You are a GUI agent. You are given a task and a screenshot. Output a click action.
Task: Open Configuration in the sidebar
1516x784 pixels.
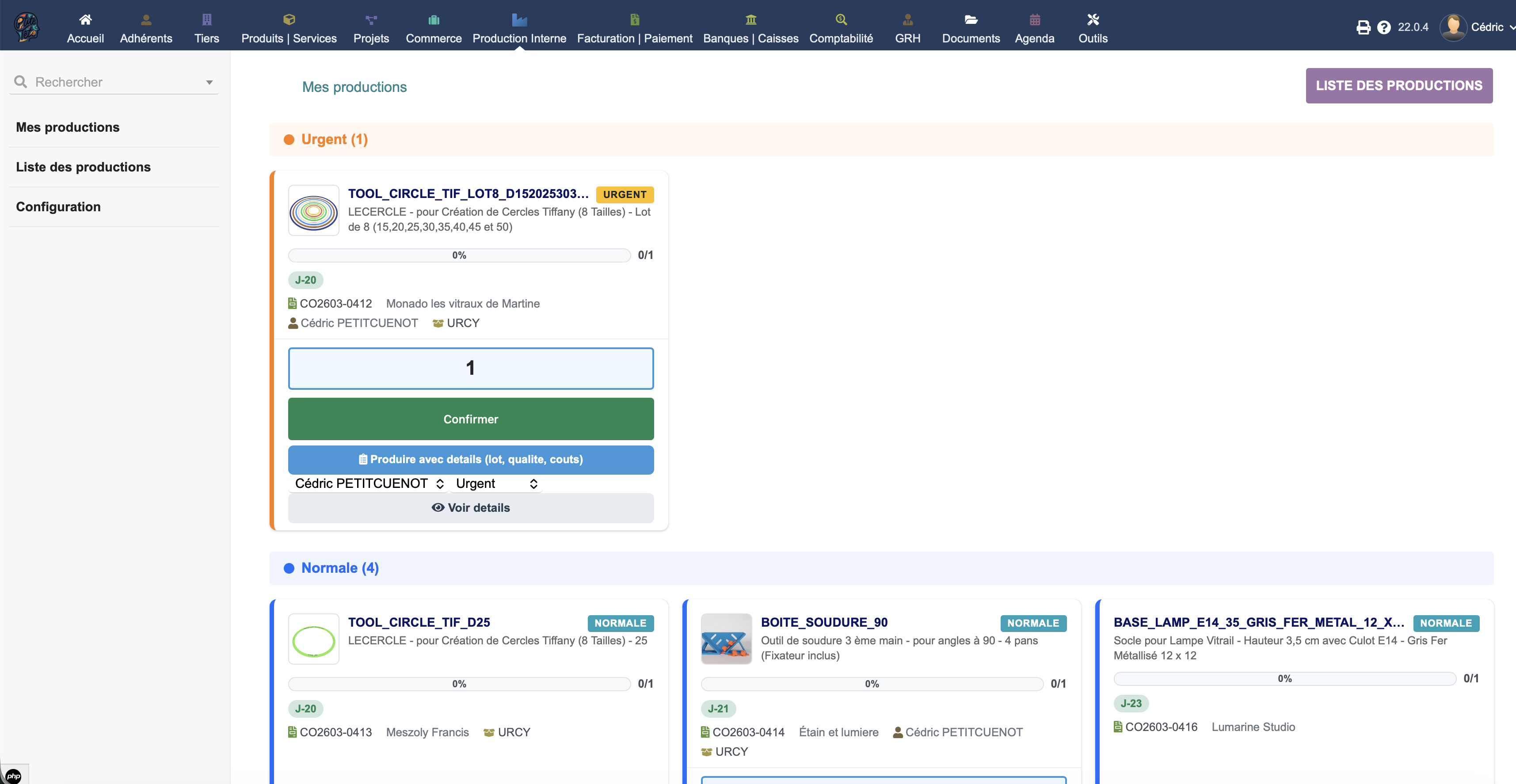pyautogui.click(x=58, y=206)
